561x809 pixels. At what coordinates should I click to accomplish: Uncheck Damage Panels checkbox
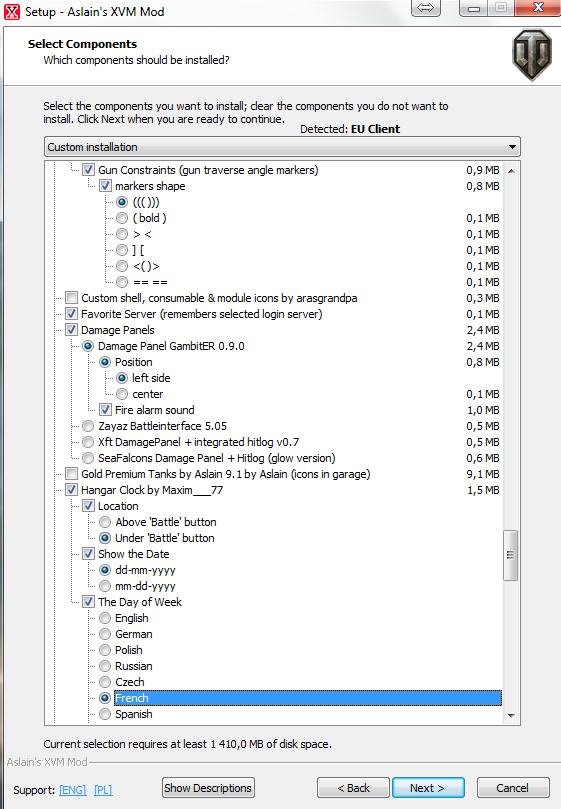pos(71,330)
